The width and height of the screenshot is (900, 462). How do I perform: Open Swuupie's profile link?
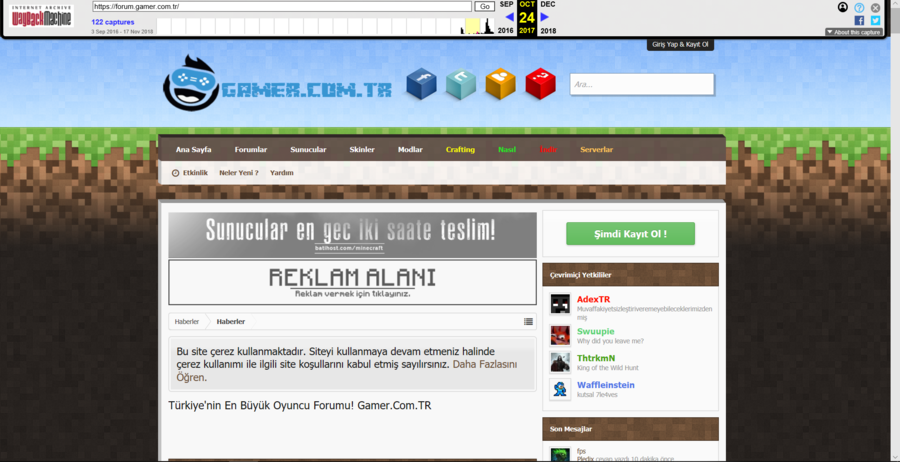click(596, 331)
